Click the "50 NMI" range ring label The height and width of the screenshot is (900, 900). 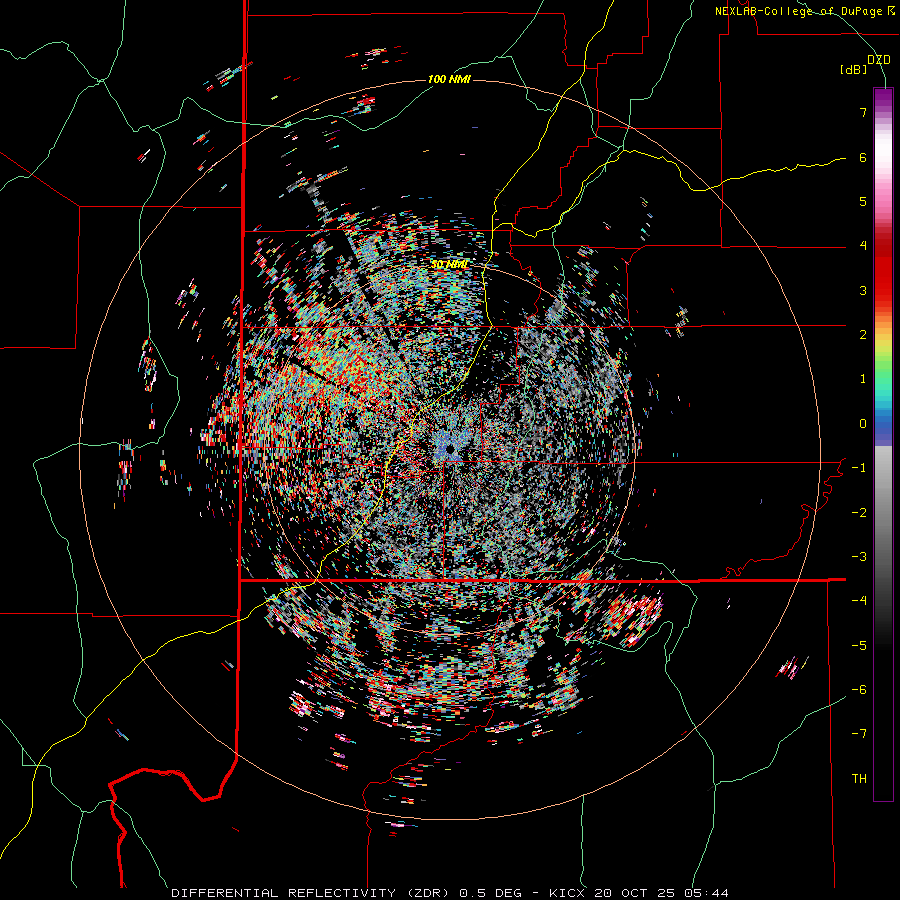click(x=449, y=265)
